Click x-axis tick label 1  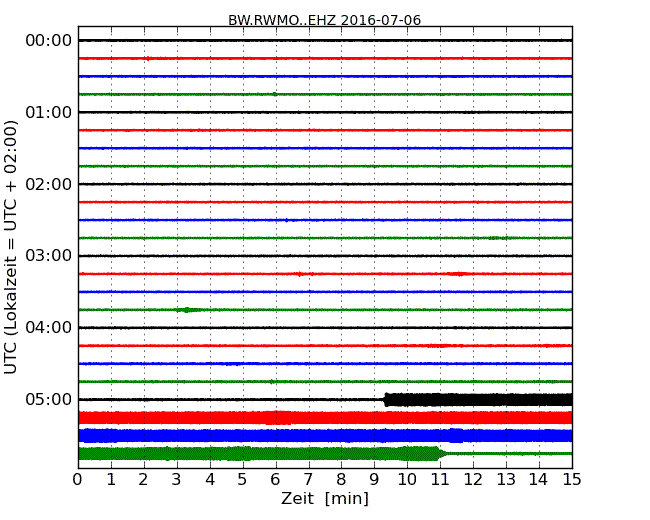(111, 480)
